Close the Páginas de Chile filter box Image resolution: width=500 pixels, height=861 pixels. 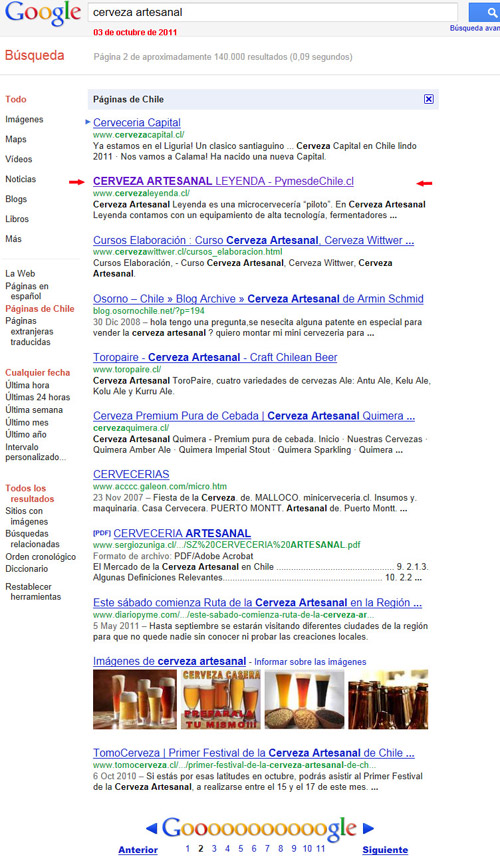point(429,99)
